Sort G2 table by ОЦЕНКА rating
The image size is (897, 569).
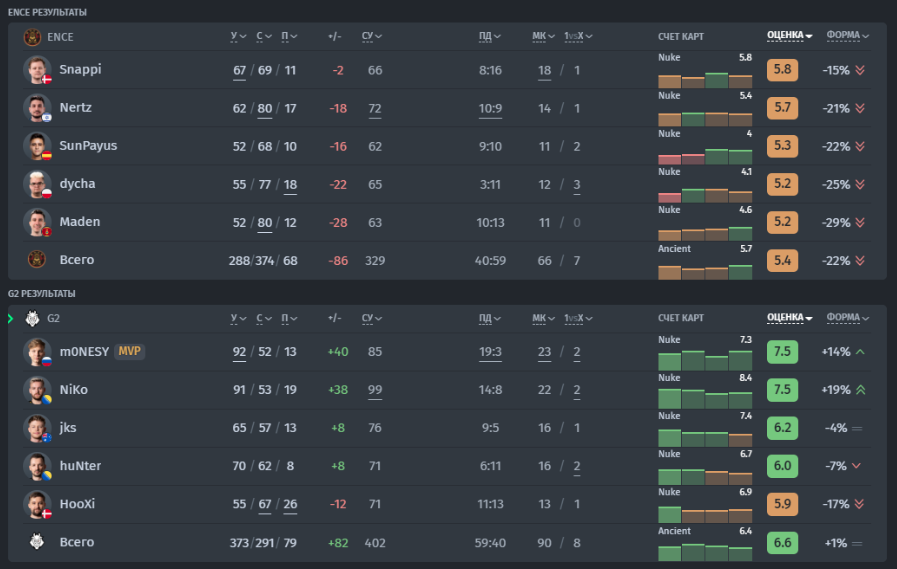(x=789, y=317)
